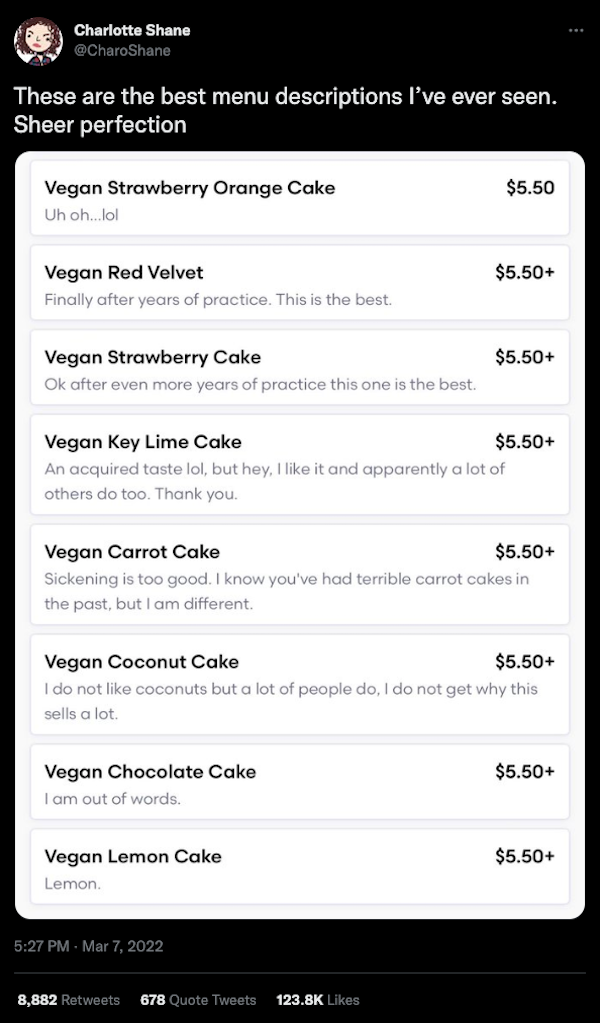Click the 5:27 PM Mar 7, 2022 timestamp
The width and height of the screenshot is (600, 1023).
[x=89, y=945]
